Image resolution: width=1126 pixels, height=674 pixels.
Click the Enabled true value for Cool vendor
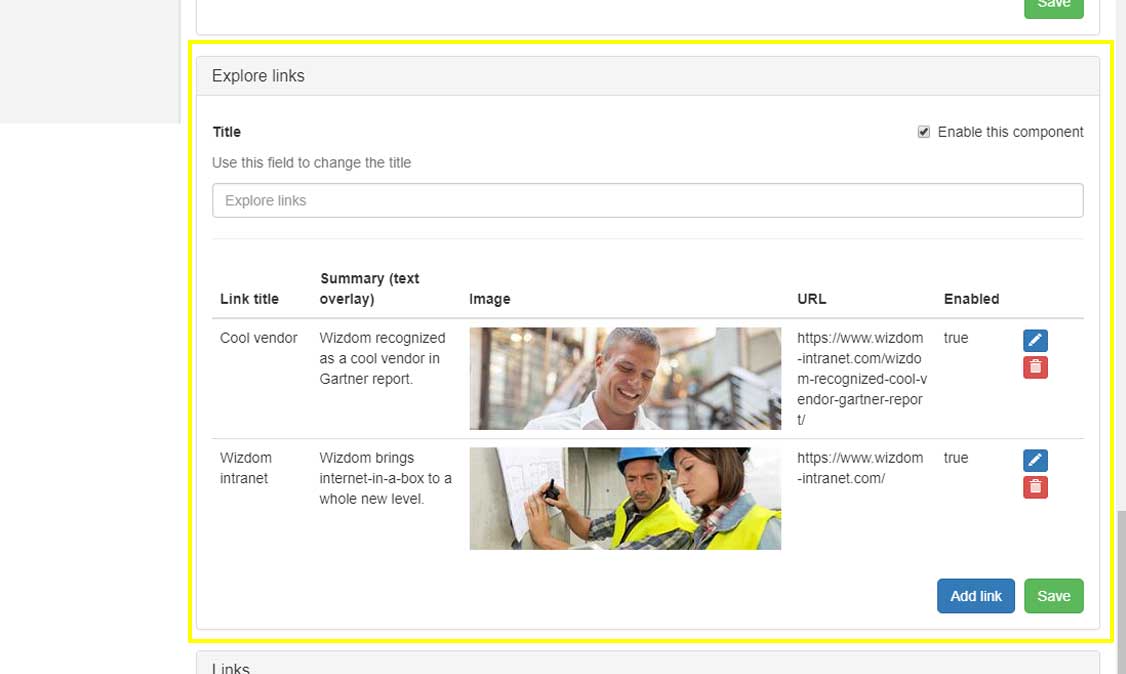[x=956, y=338]
